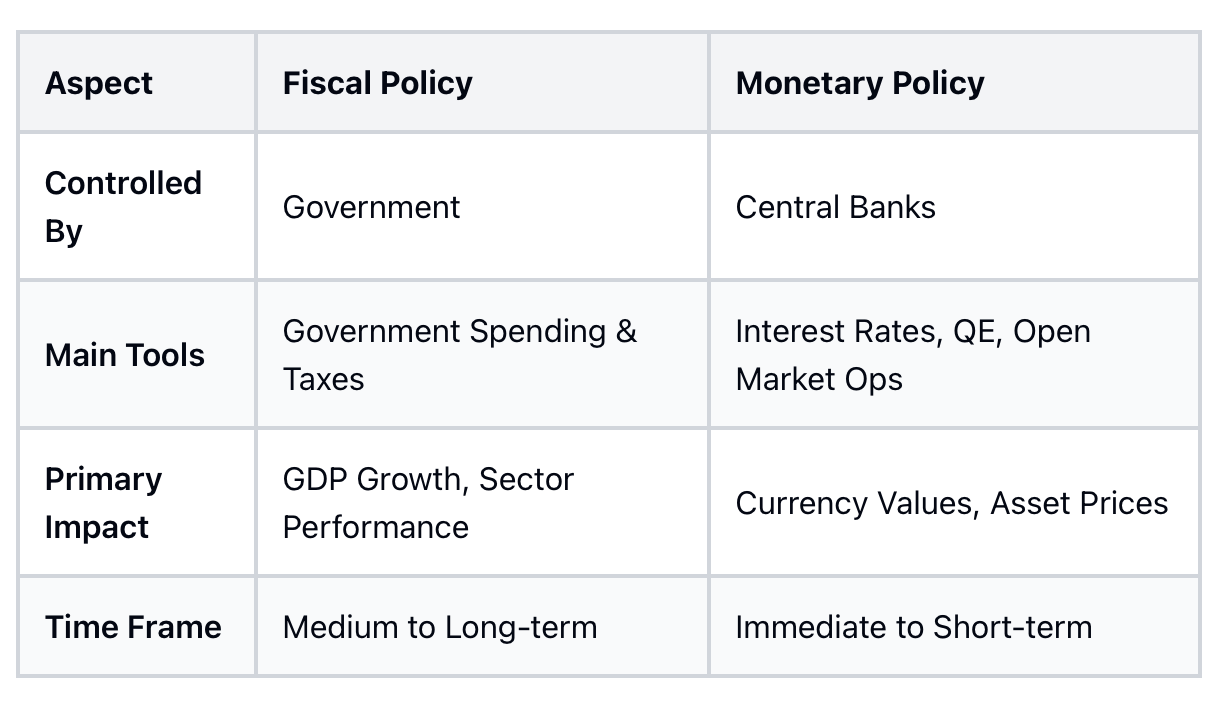Click Interest Rates, QE, Open Market Ops

[x=954, y=354]
